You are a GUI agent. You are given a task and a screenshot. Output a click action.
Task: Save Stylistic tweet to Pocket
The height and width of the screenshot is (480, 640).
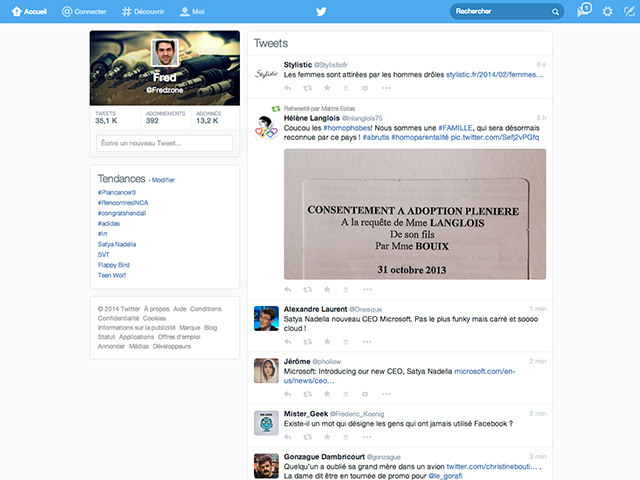pyautogui.click(x=365, y=88)
